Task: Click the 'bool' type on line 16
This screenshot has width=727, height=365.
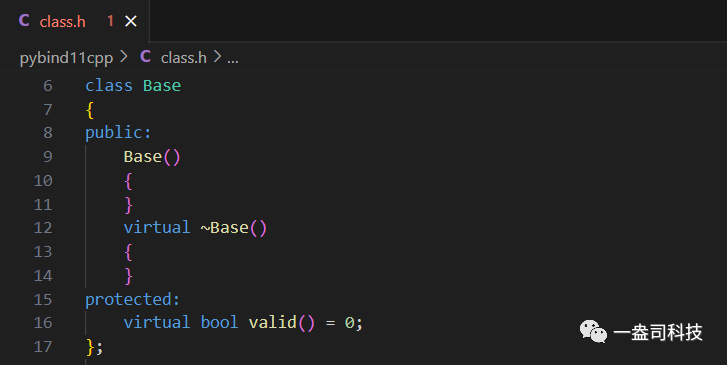Action: click(219, 322)
